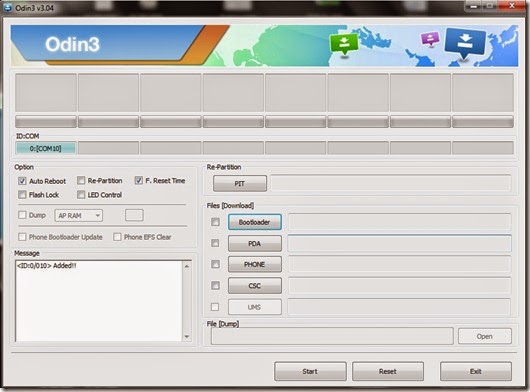Click the first progress bar slot
The height and width of the screenshot is (392, 530).
point(46,121)
